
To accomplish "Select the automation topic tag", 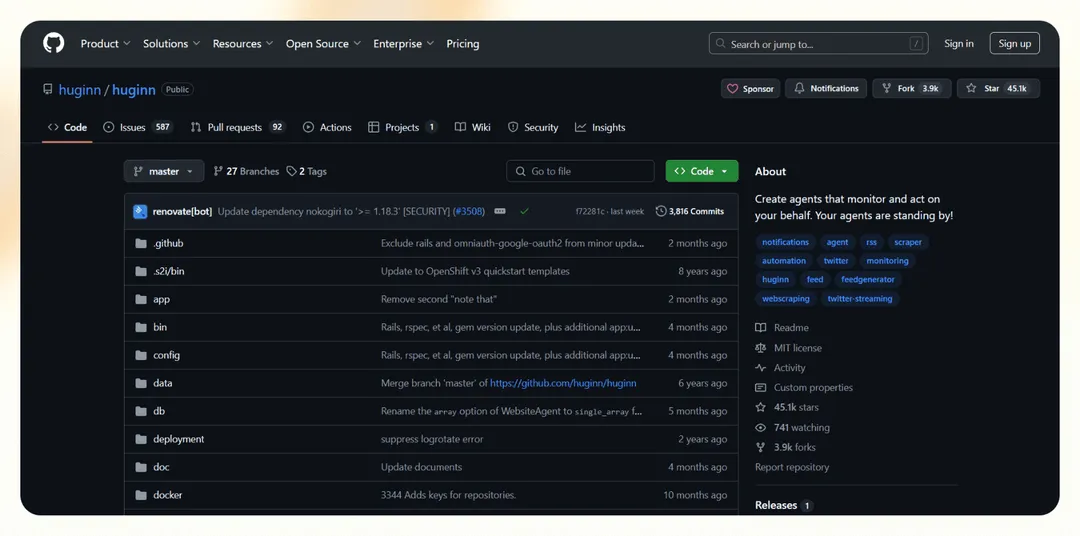I will [784, 261].
